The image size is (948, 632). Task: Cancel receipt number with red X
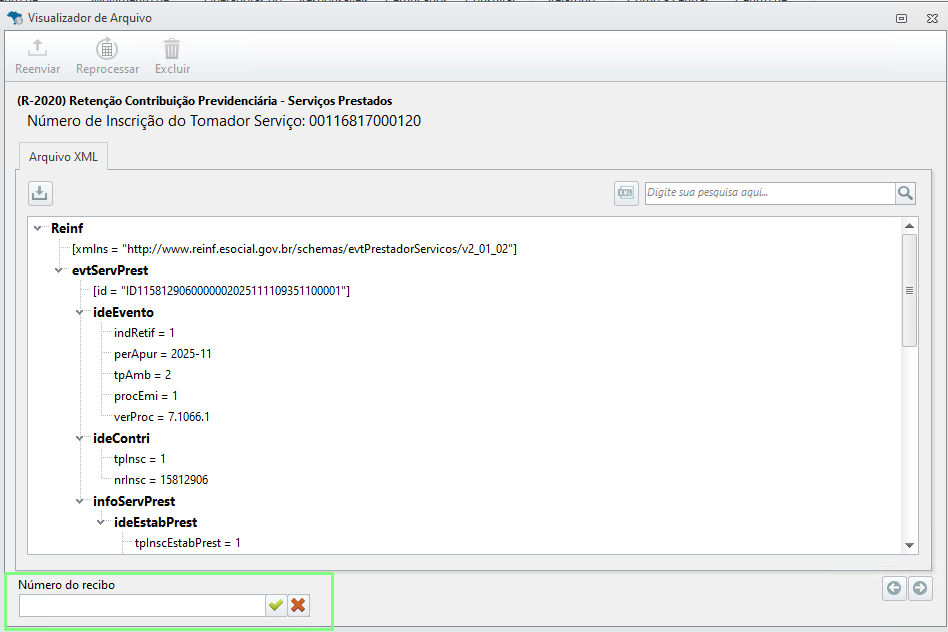click(x=298, y=605)
